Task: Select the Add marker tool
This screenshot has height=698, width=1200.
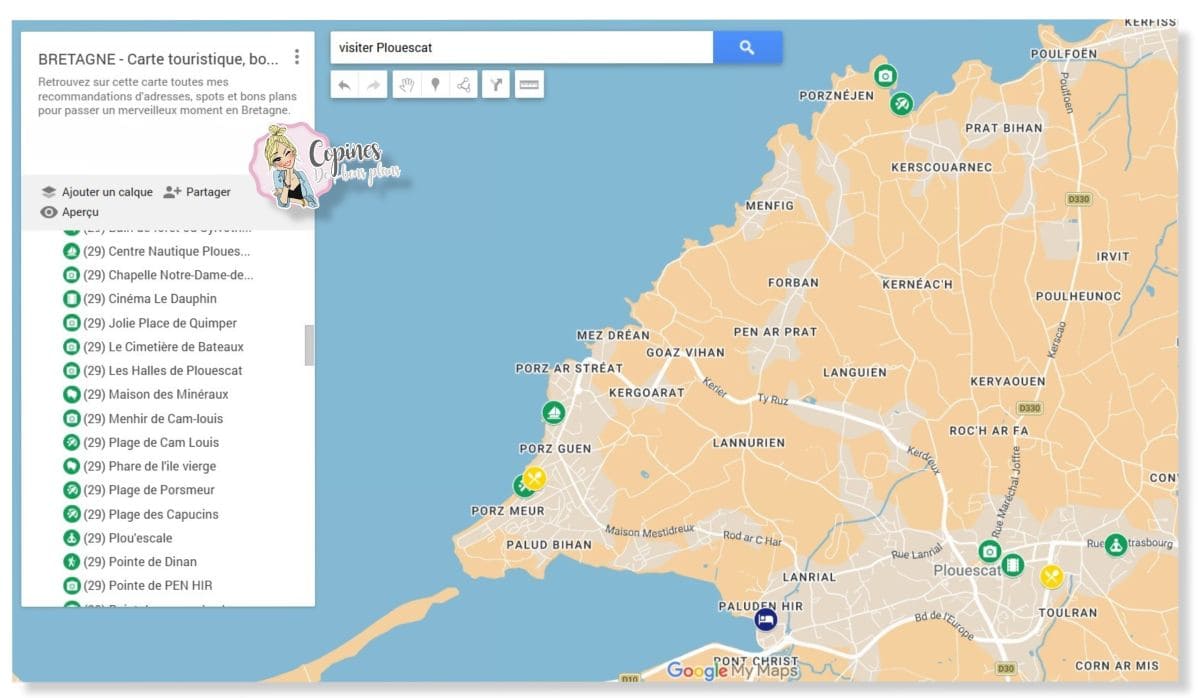Action: tap(435, 85)
